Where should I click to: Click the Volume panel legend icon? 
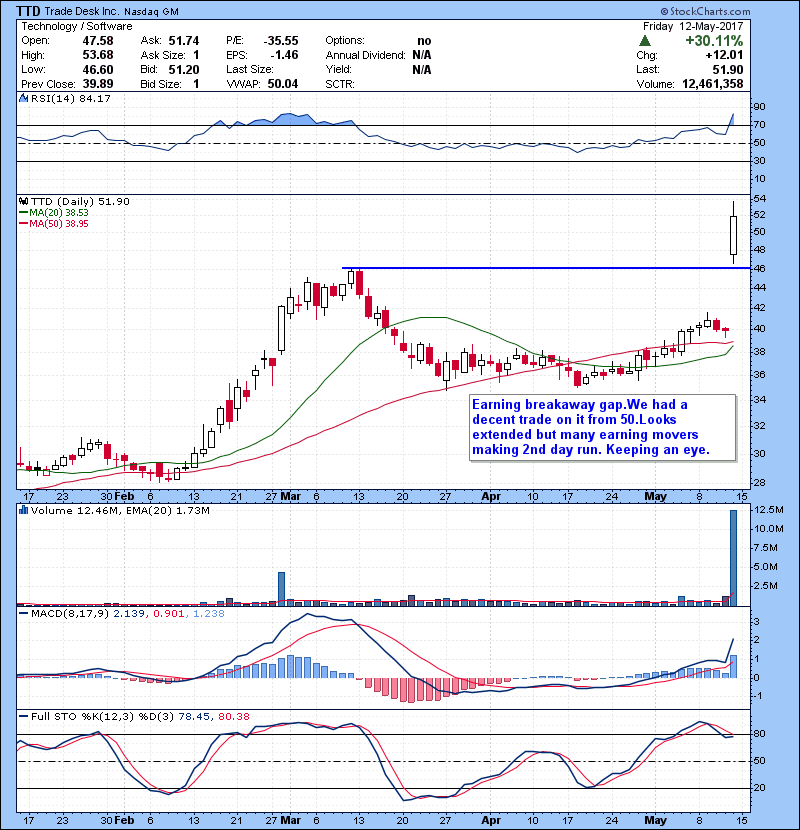(22, 513)
